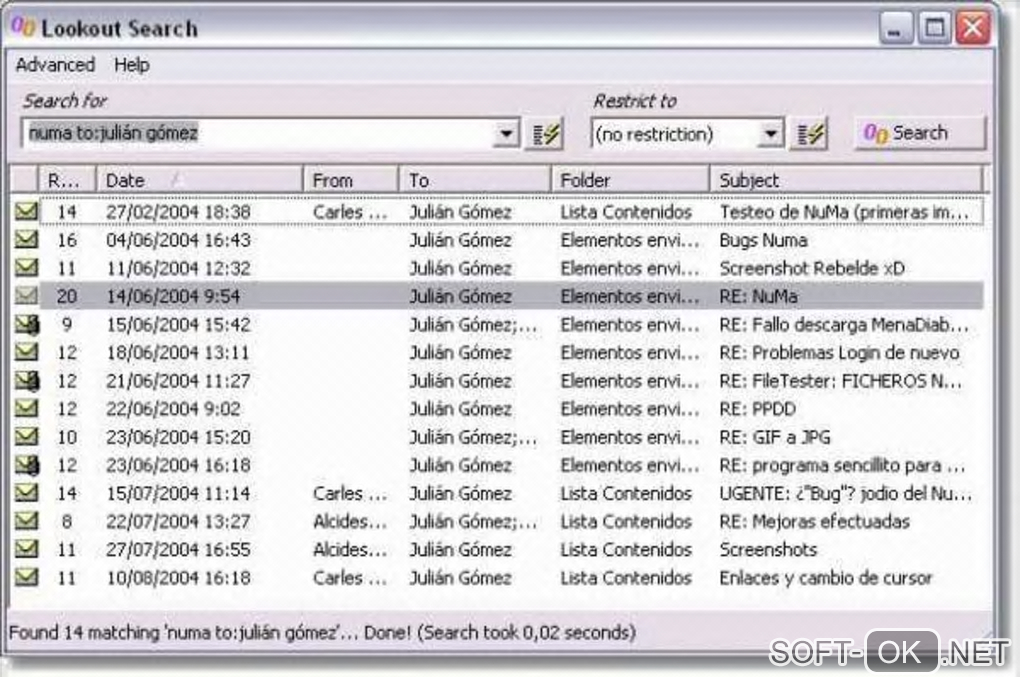This screenshot has height=677, width=1020.
Task: Click attachment envelope icon for programa sencillito email
Action: (x=27, y=465)
